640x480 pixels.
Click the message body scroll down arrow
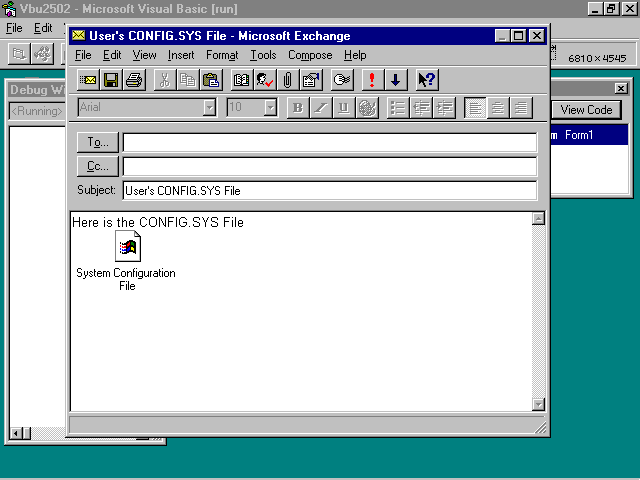(x=538, y=404)
